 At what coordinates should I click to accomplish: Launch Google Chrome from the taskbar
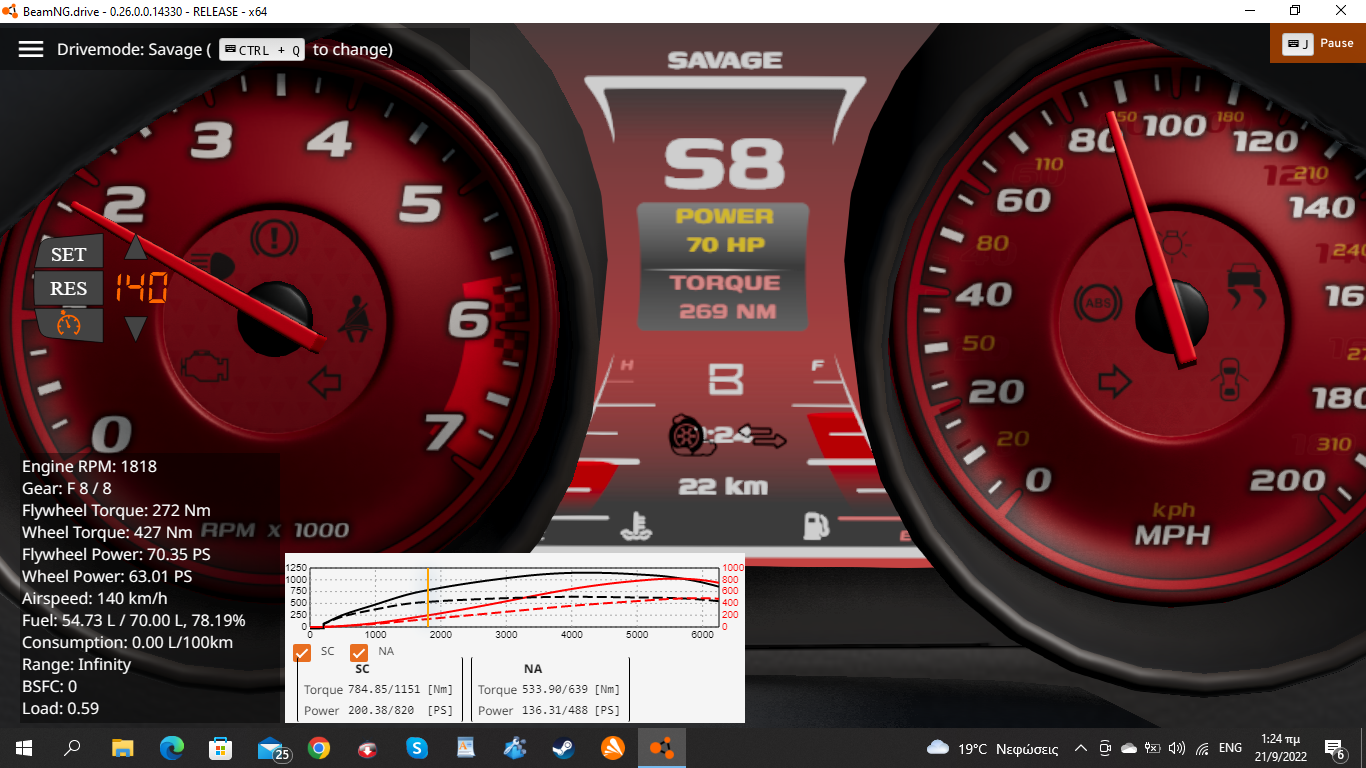[319, 747]
